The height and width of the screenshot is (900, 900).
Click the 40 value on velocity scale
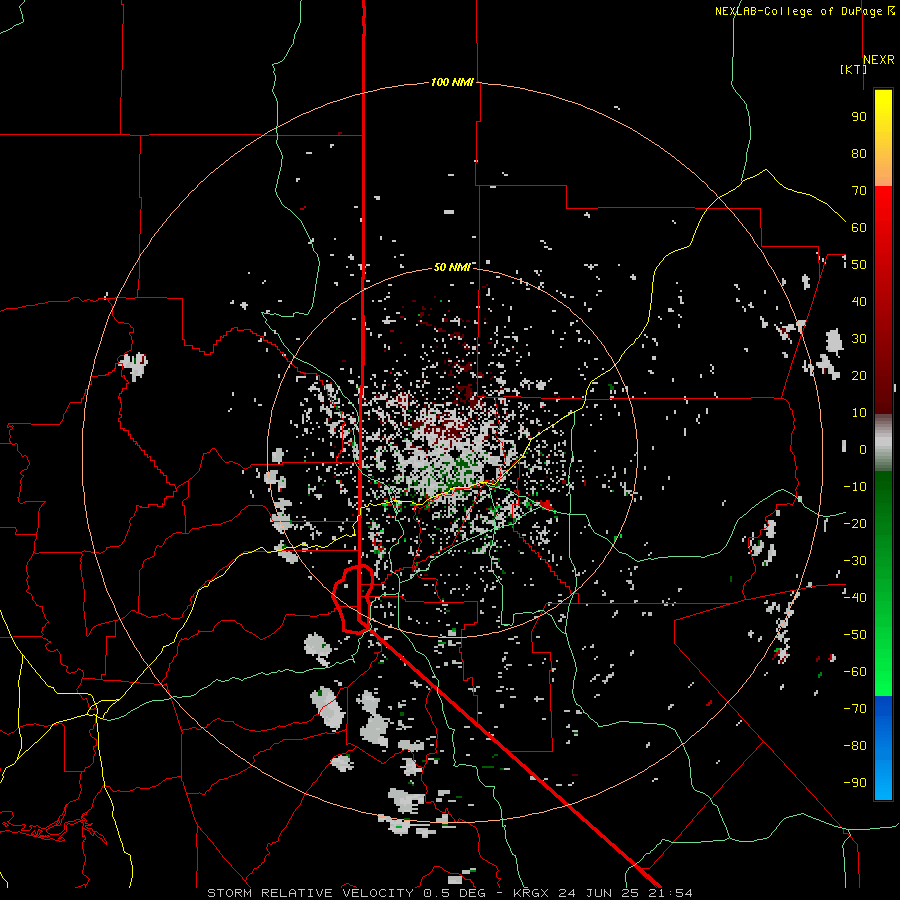coord(859,301)
